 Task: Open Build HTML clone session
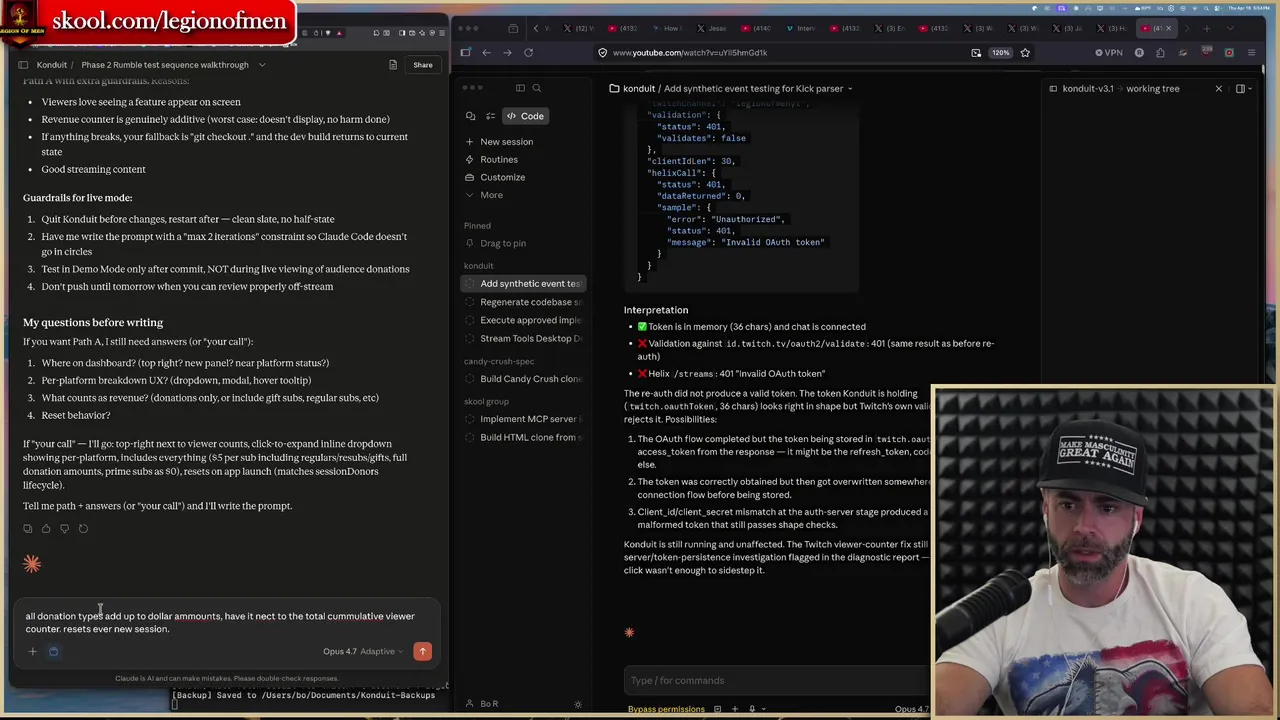[x=523, y=437]
